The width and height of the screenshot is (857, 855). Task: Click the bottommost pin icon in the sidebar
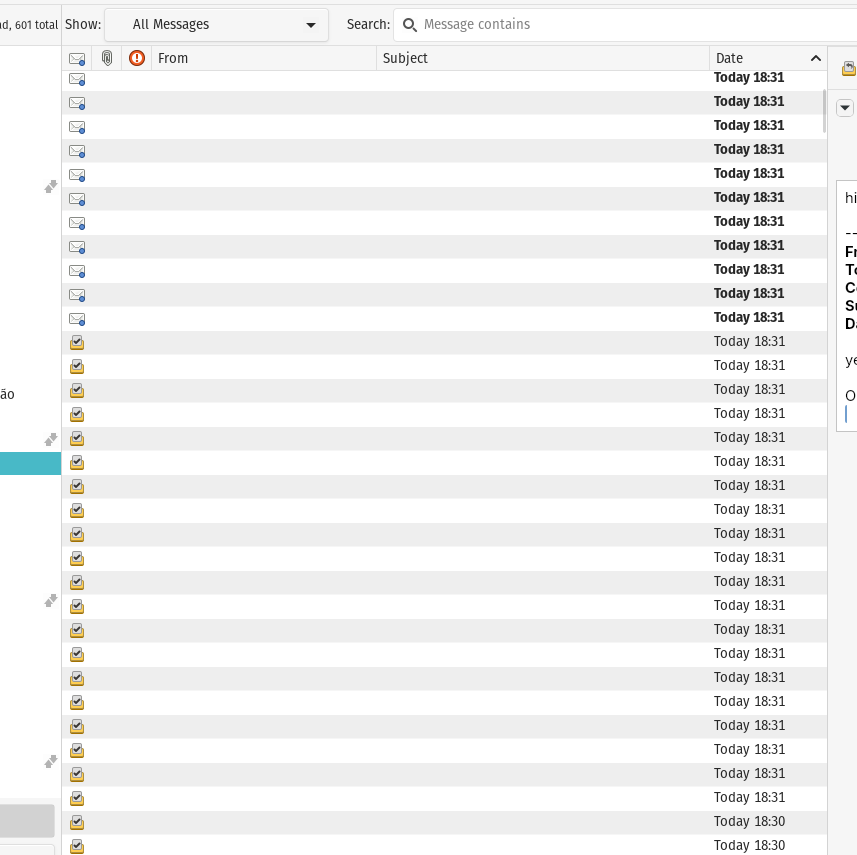point(51,762)
